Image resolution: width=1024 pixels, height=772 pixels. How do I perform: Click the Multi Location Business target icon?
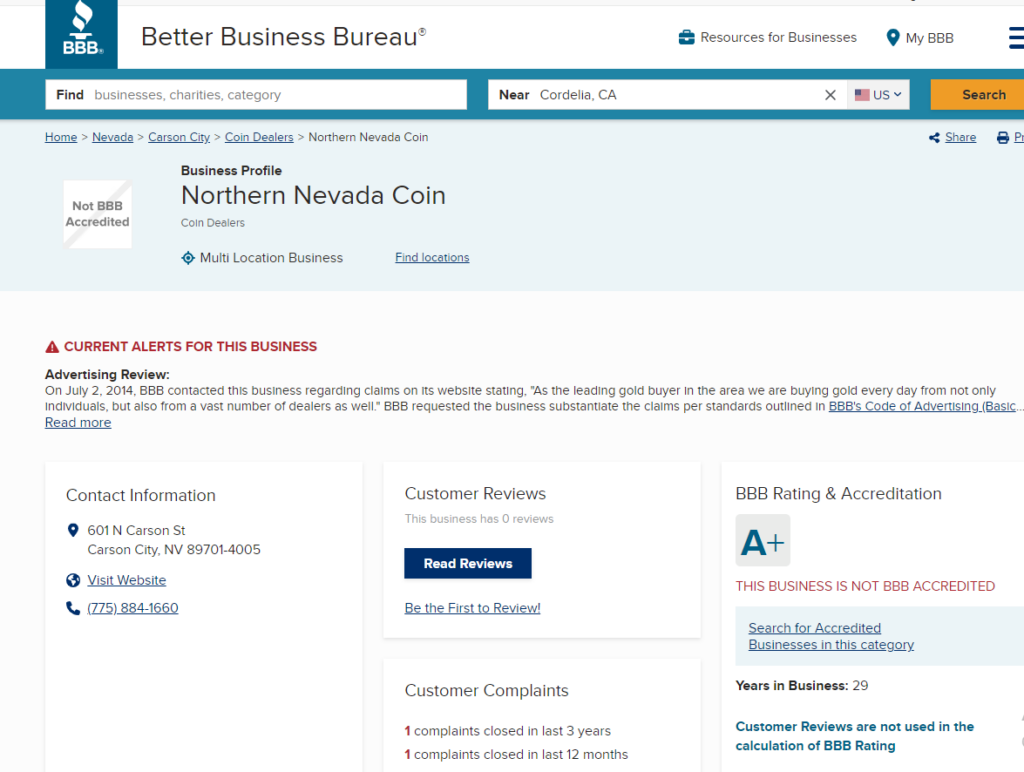point(188,258)
